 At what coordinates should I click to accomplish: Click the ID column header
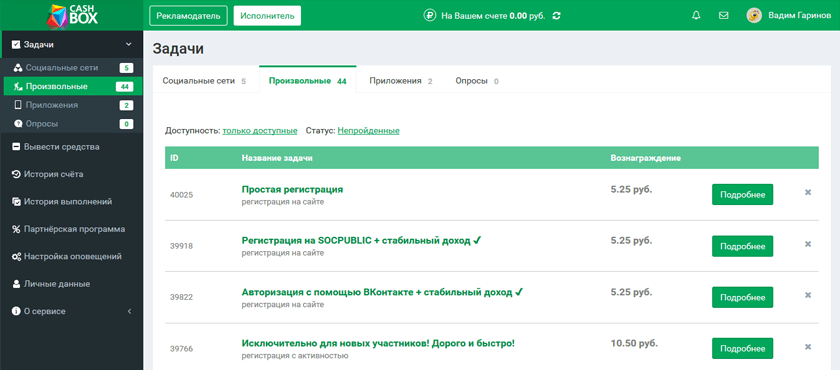(174, 158)
